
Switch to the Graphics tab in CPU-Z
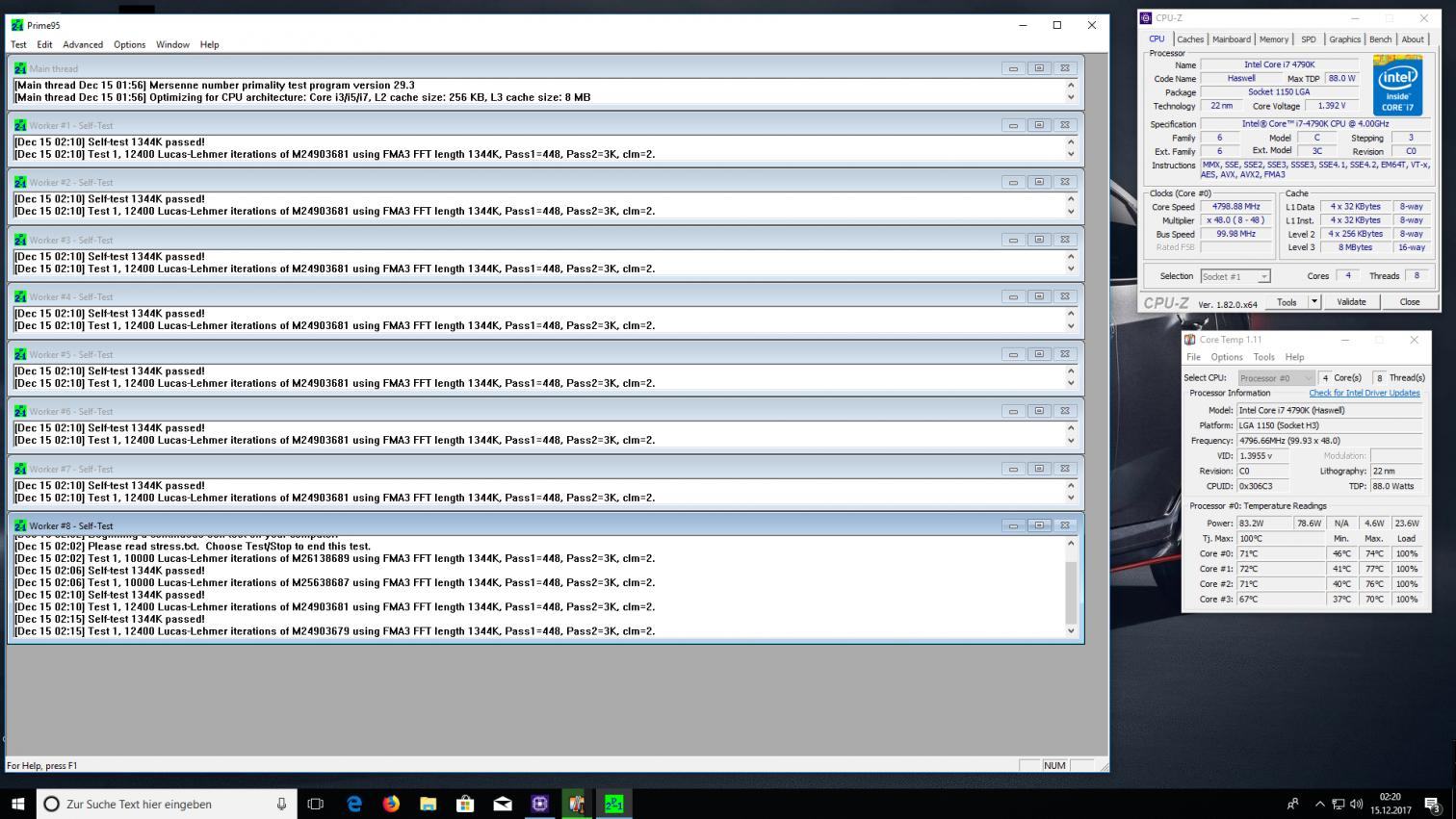(1344, 39)
